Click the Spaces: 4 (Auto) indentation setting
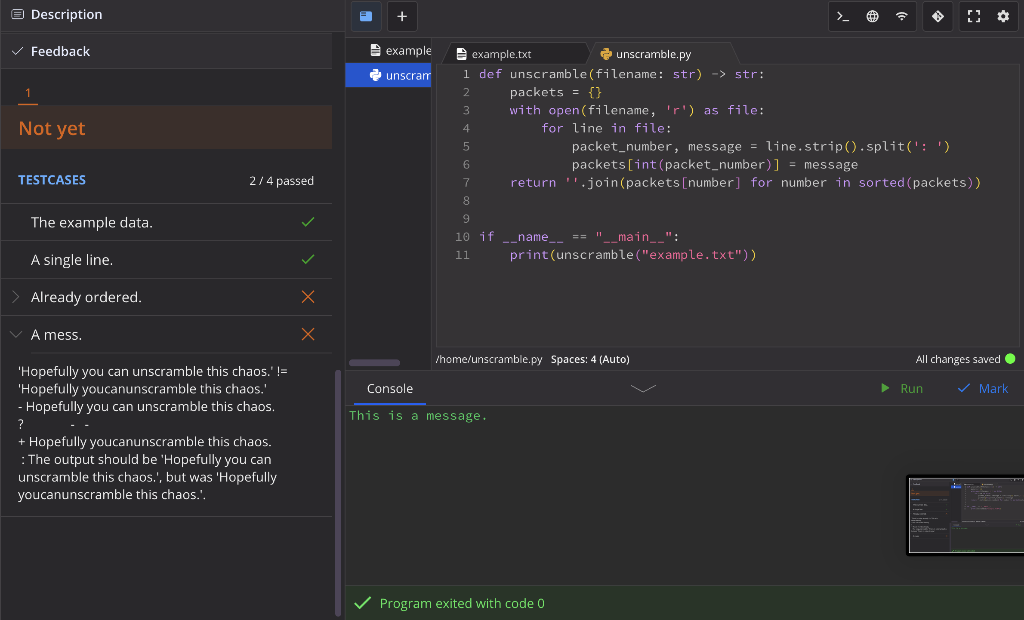This screenshot has width=1024, height=620. point(590,359)
